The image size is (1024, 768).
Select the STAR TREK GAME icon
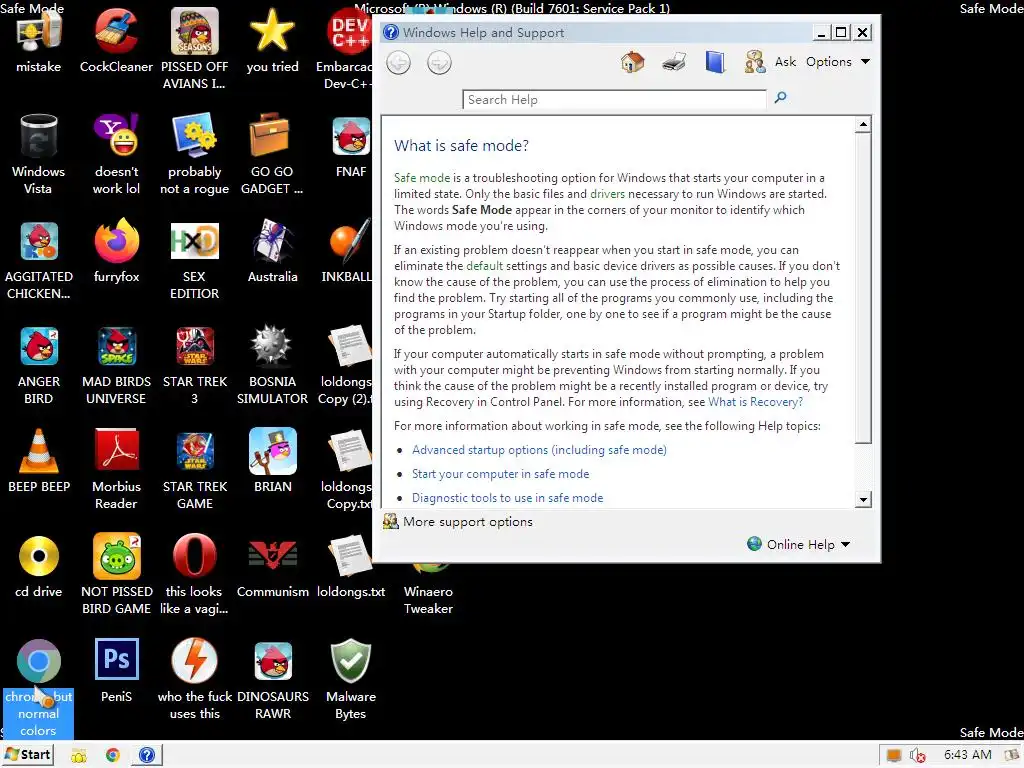195,469
